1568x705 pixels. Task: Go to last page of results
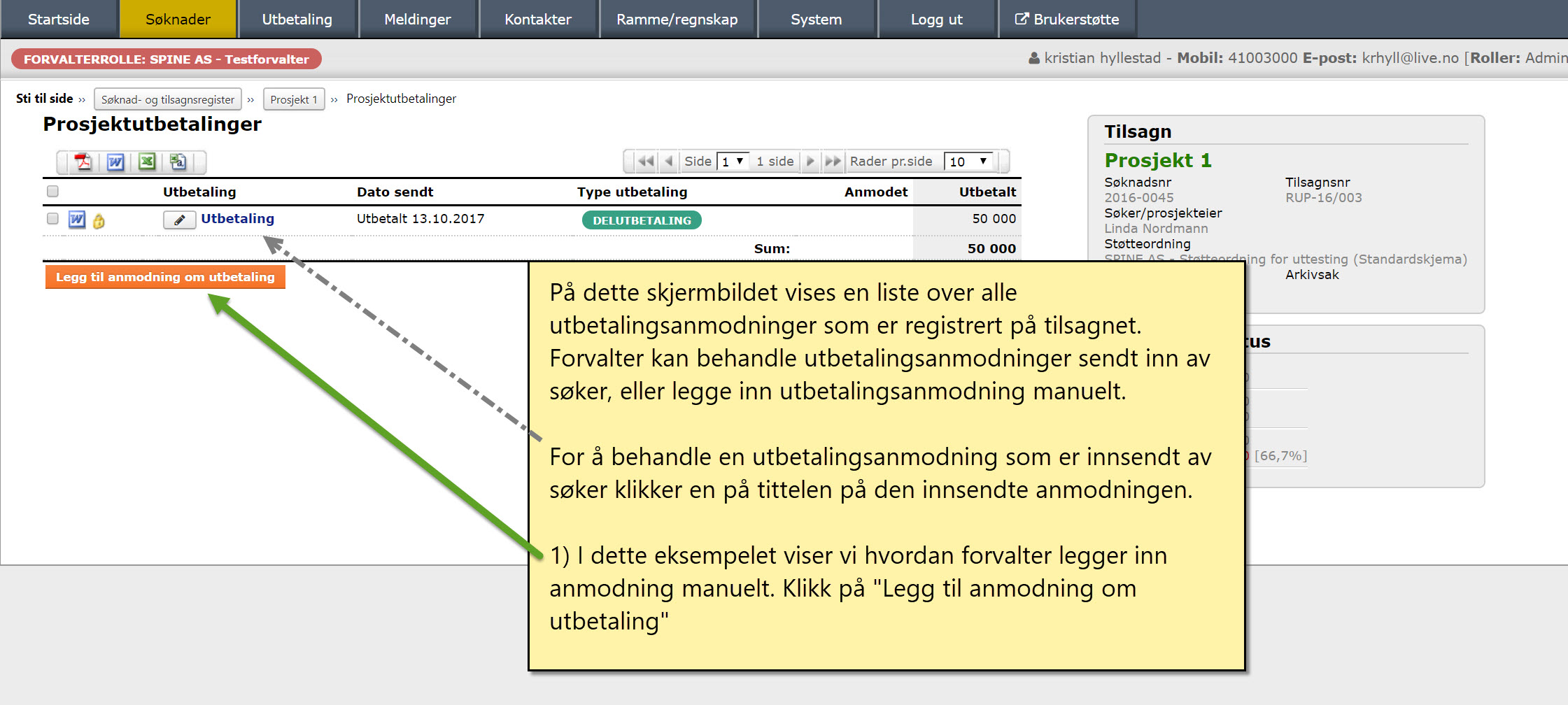833,162
